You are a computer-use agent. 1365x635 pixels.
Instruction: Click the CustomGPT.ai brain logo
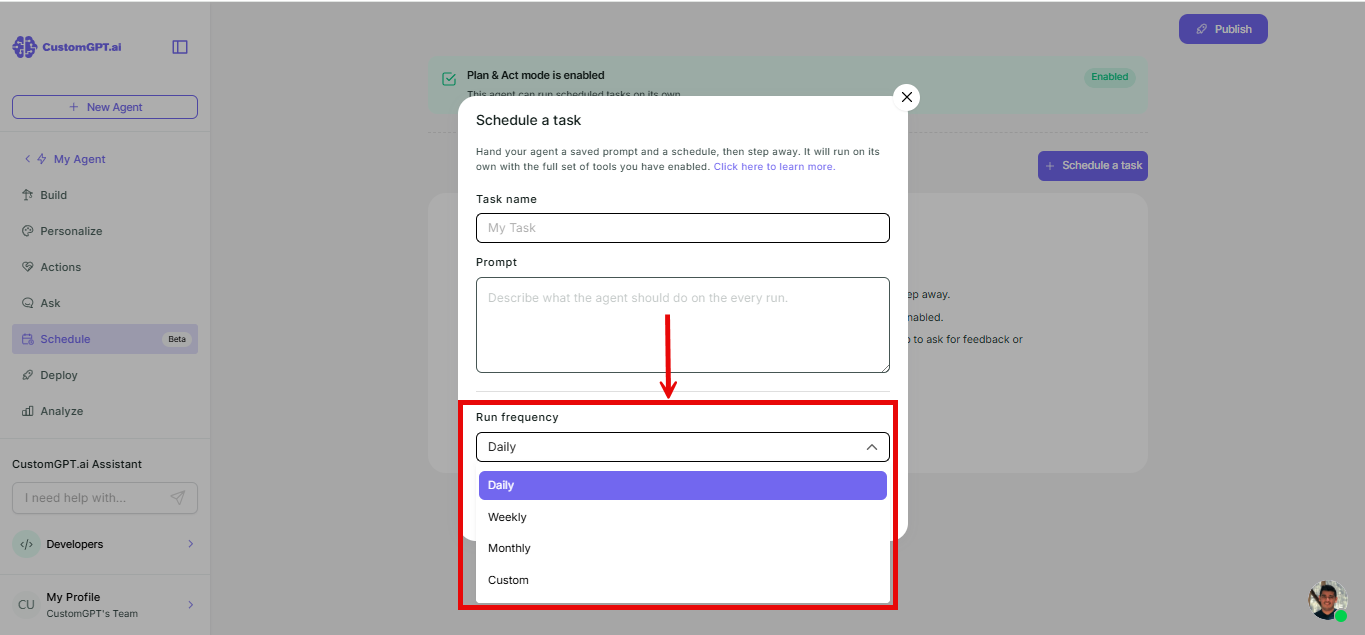coord(24,47)
